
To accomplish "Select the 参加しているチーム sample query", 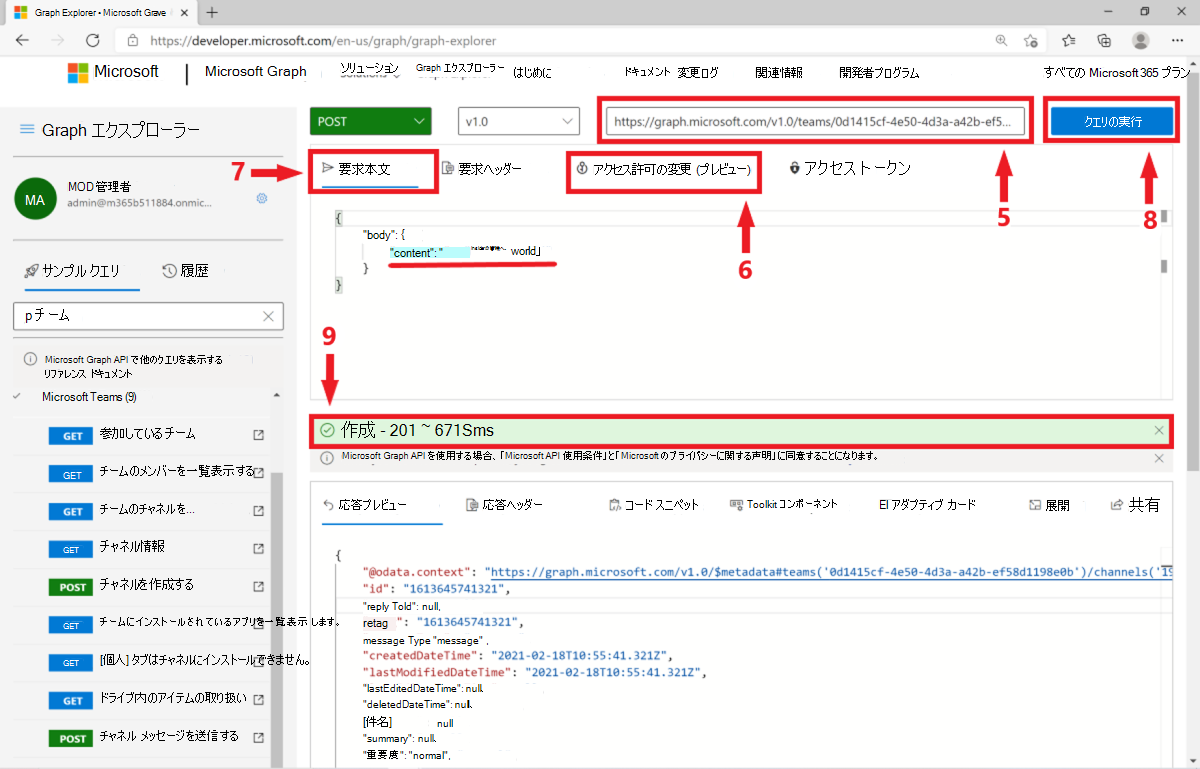I will pyautogui.click(x=150, y=434).
